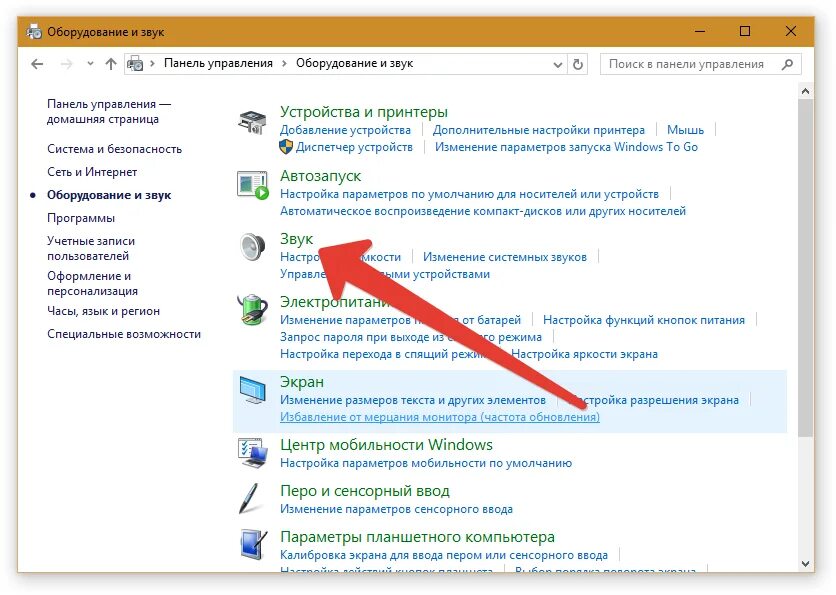The width and height of the screenshot is (836, 595).
Task: Open Мышь settings link
Action: (x=685, y=130)
